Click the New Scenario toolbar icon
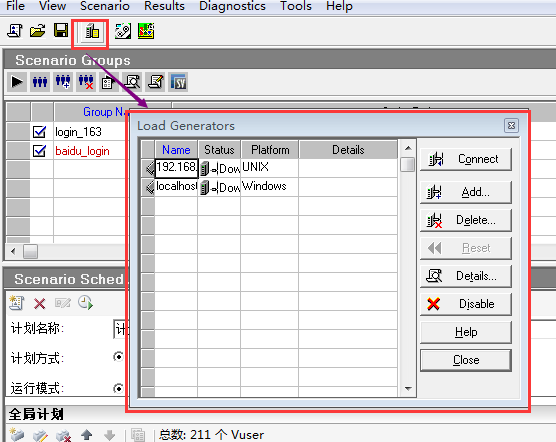The width and height of the screenshot is (556, 442). [15, 31]
